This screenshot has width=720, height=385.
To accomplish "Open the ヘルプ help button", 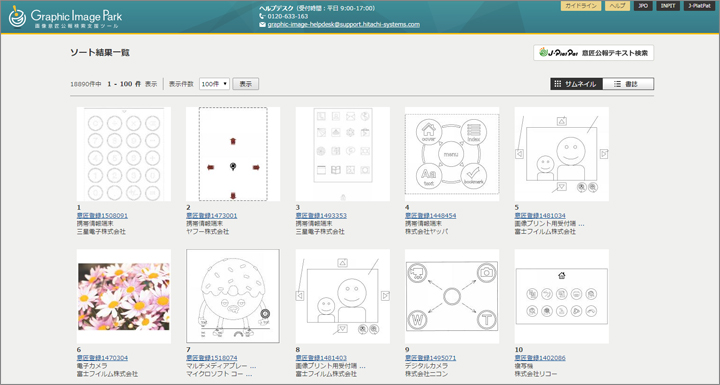I will point(617,6).
